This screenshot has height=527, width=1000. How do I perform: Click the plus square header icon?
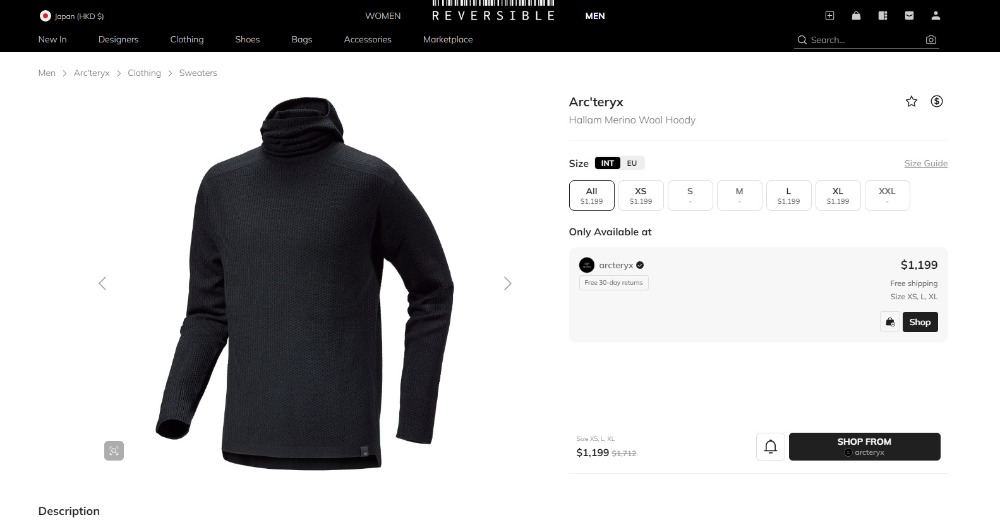[829, 16]
